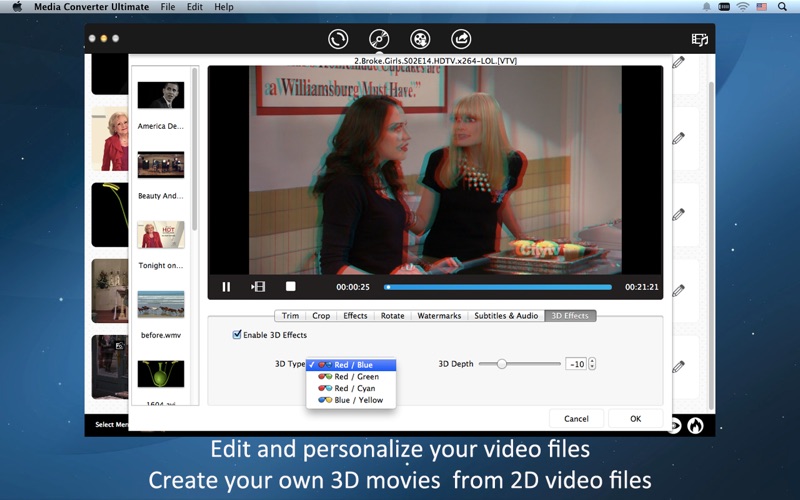Switch to the Trim tab
This screenshot has height=500, width=800.
290,316
